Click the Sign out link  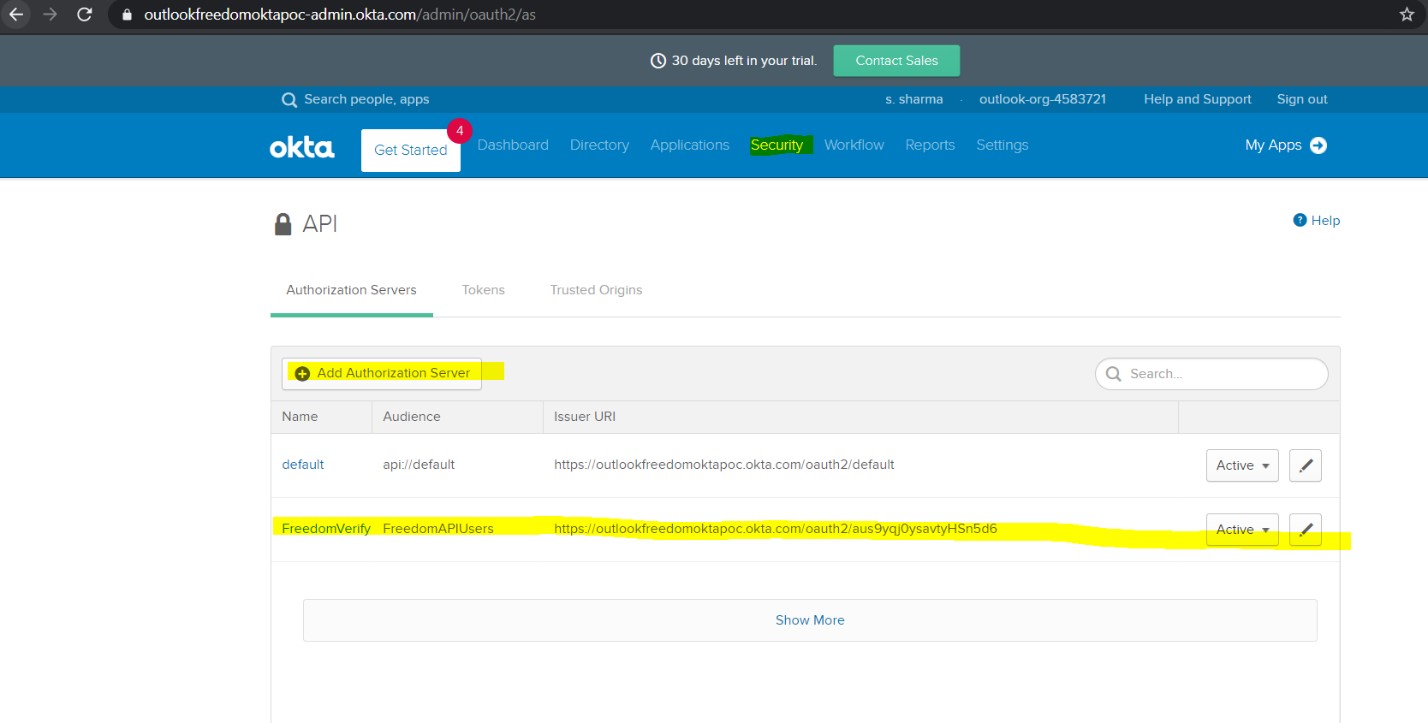click(1302, 99)
